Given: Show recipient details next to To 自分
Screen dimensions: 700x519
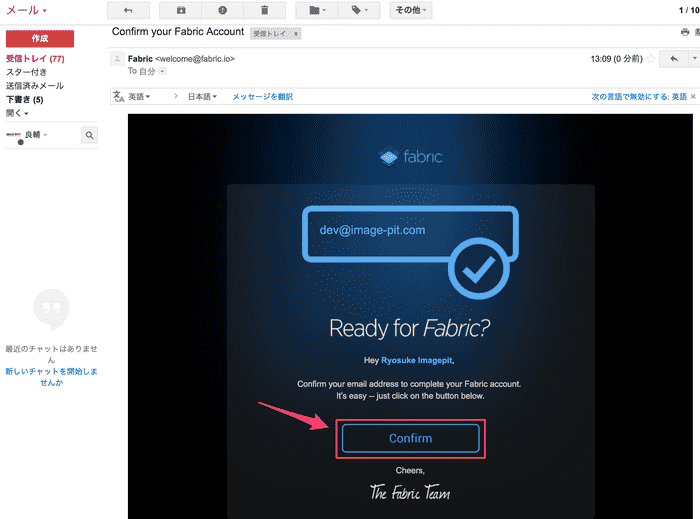Looking at the screenshot, I should (162, 72).
